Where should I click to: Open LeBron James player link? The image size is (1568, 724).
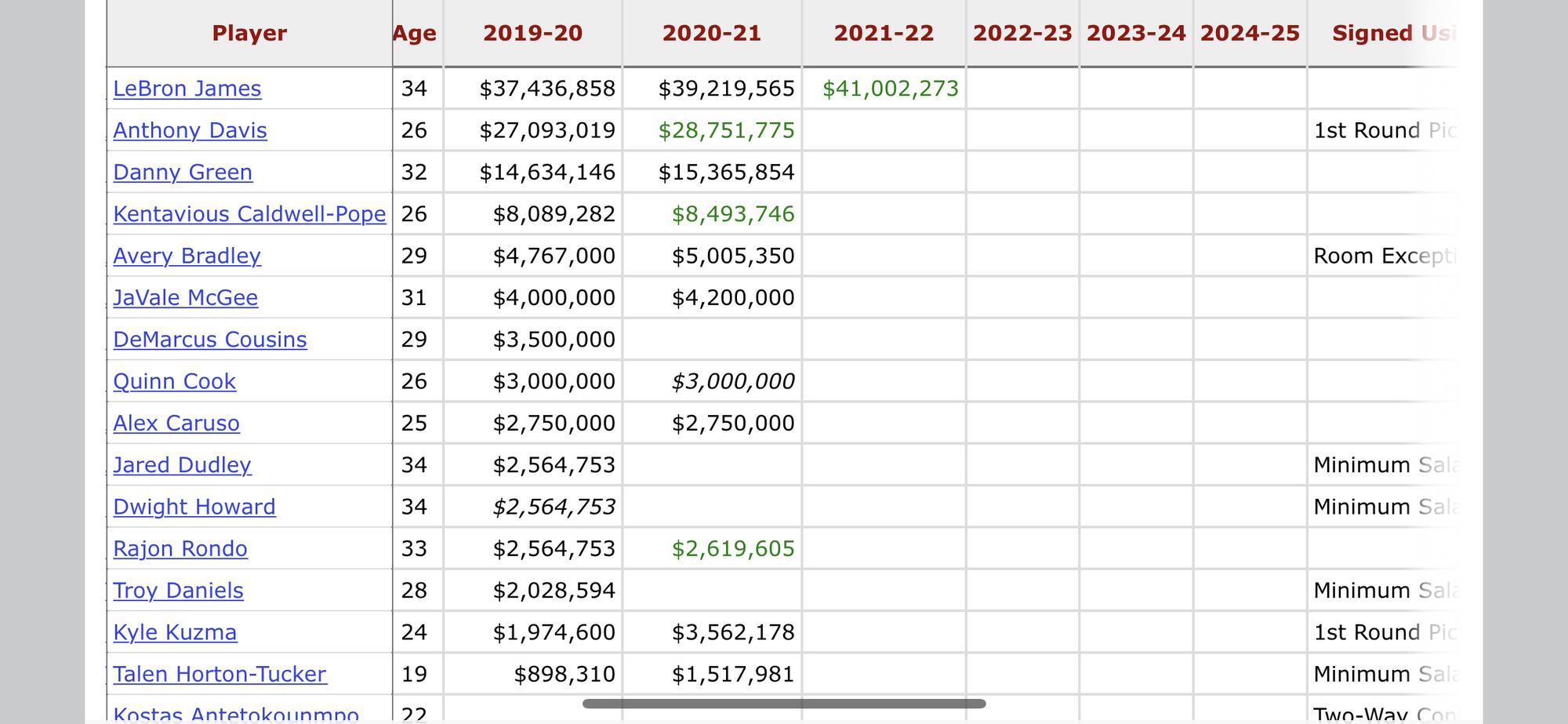[187, 89]
